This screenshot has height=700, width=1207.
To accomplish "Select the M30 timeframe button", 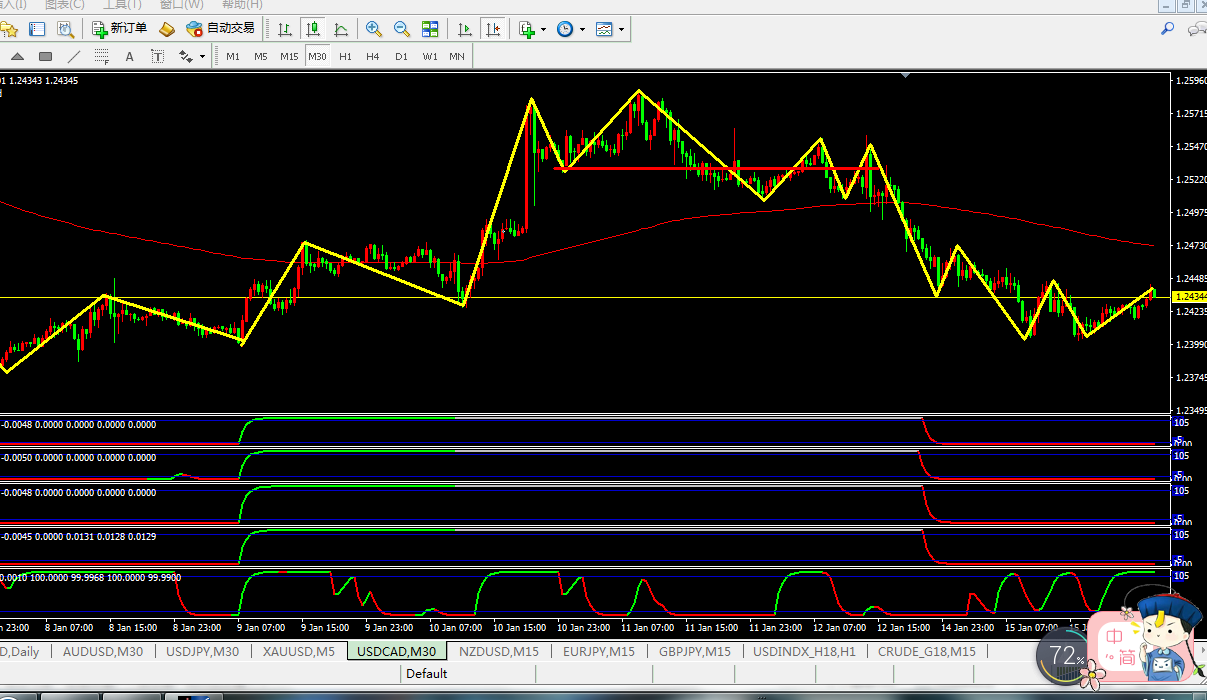I will tap(317, 56).
